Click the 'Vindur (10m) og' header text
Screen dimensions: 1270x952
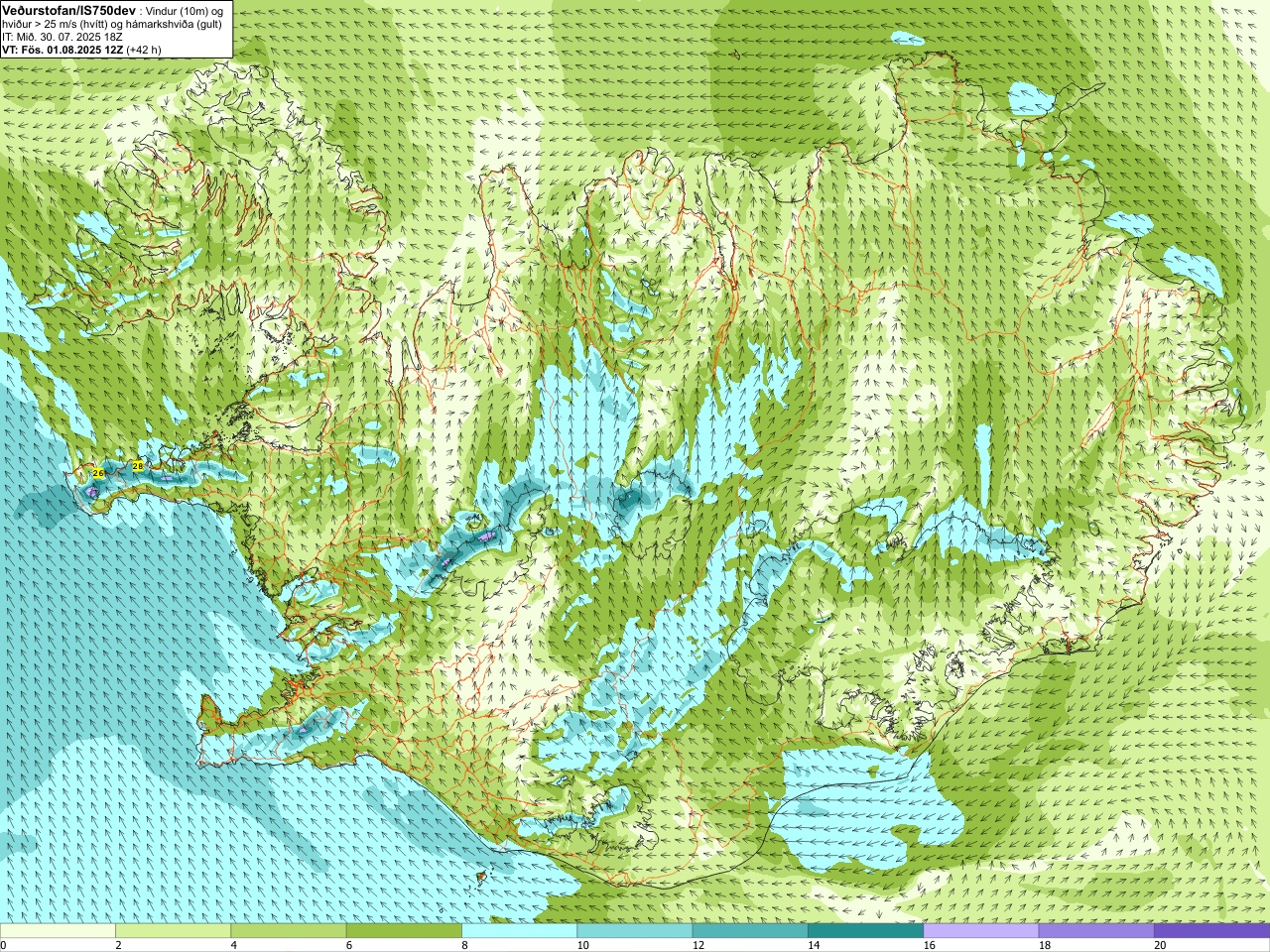[x=185, y=10]
